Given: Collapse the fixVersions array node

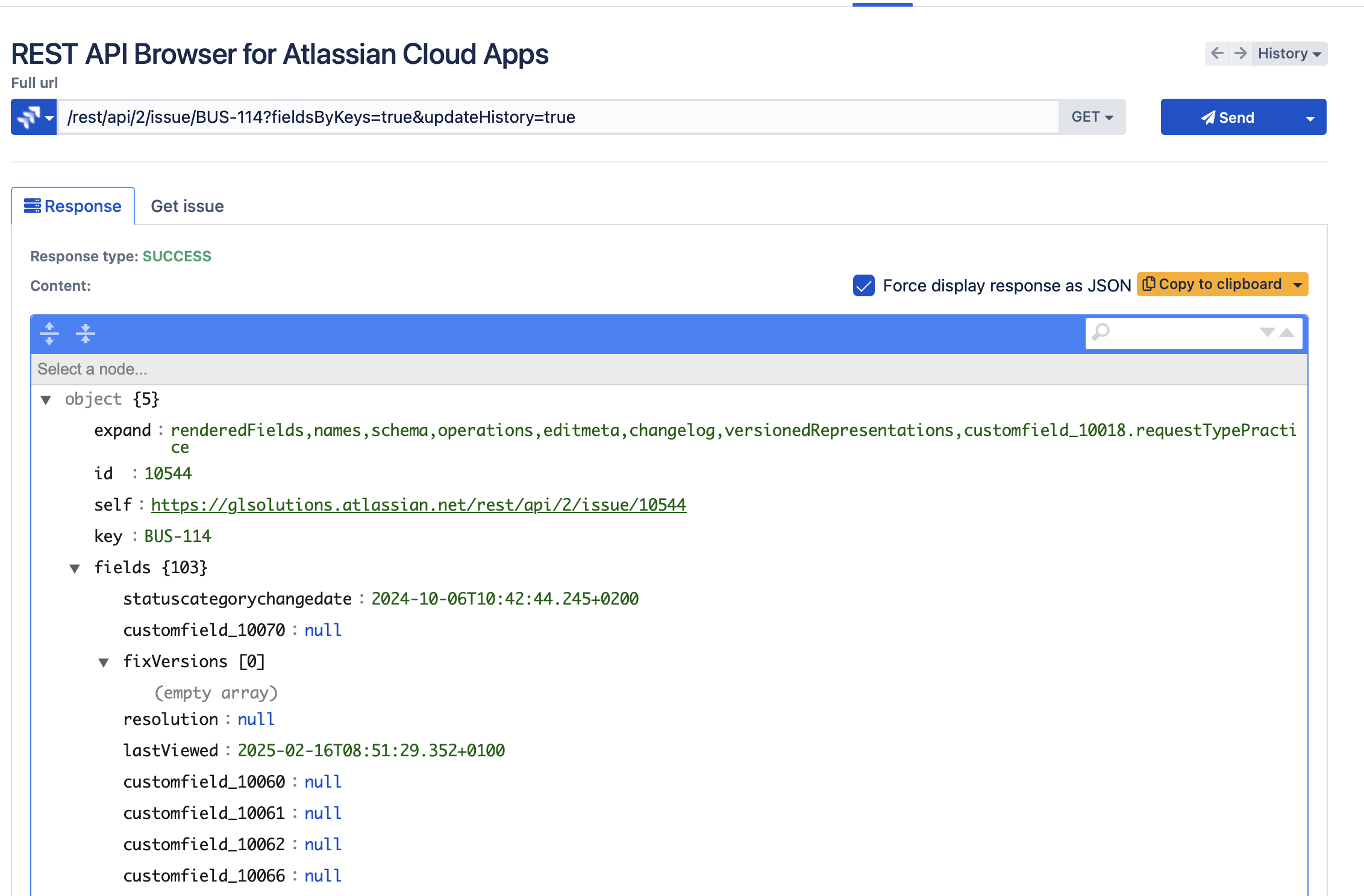Looking at the screenshot, I should 104,662.
